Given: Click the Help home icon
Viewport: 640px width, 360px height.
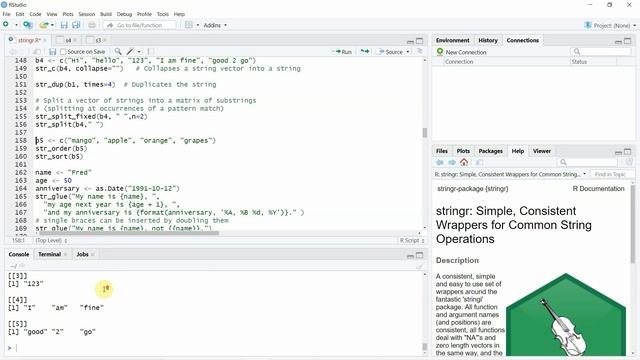Looking at the screenshot, I should (x=464, y=162).
